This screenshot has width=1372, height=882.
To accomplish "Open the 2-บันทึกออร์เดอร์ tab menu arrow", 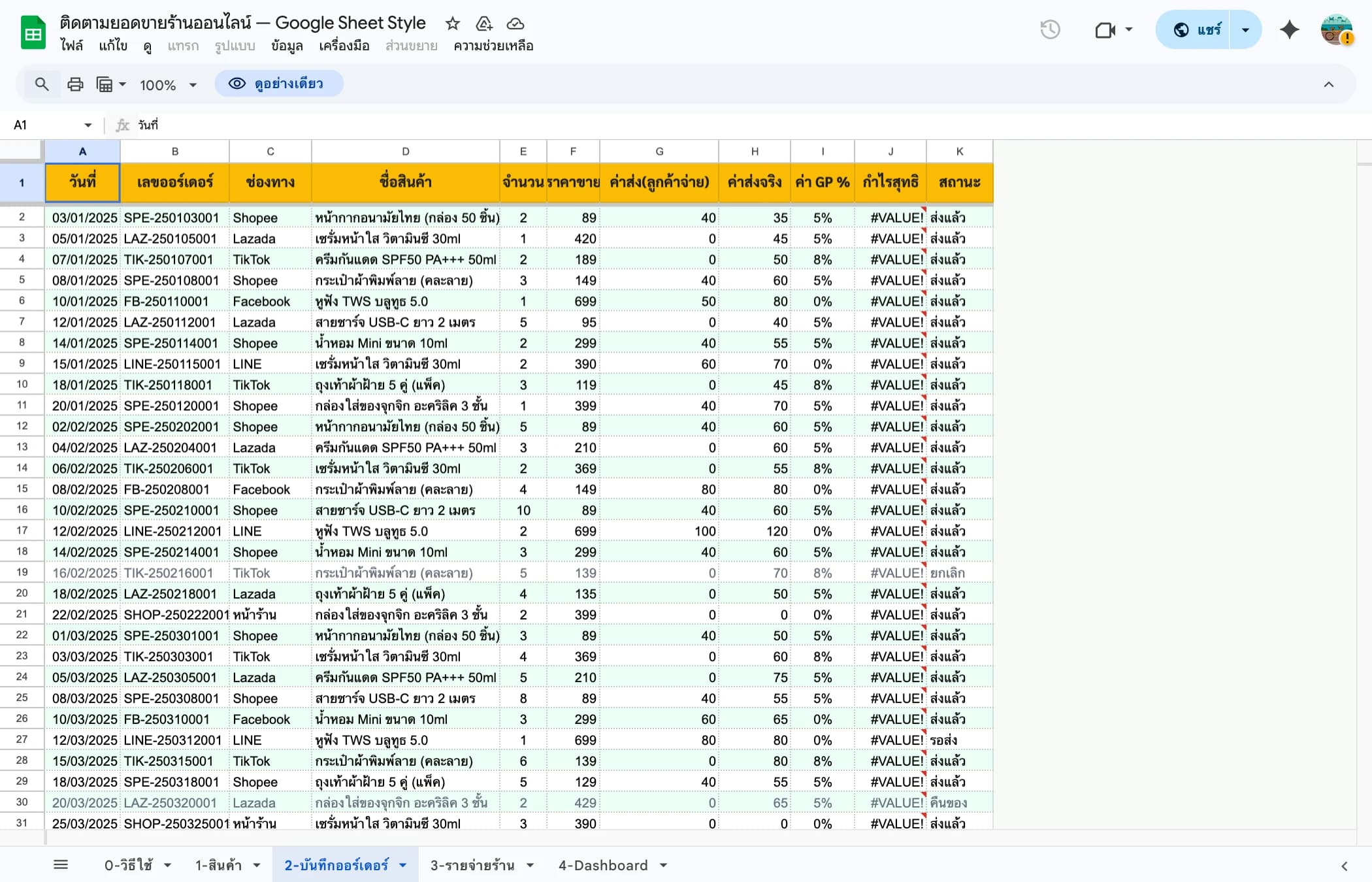I will pos(403,864).
